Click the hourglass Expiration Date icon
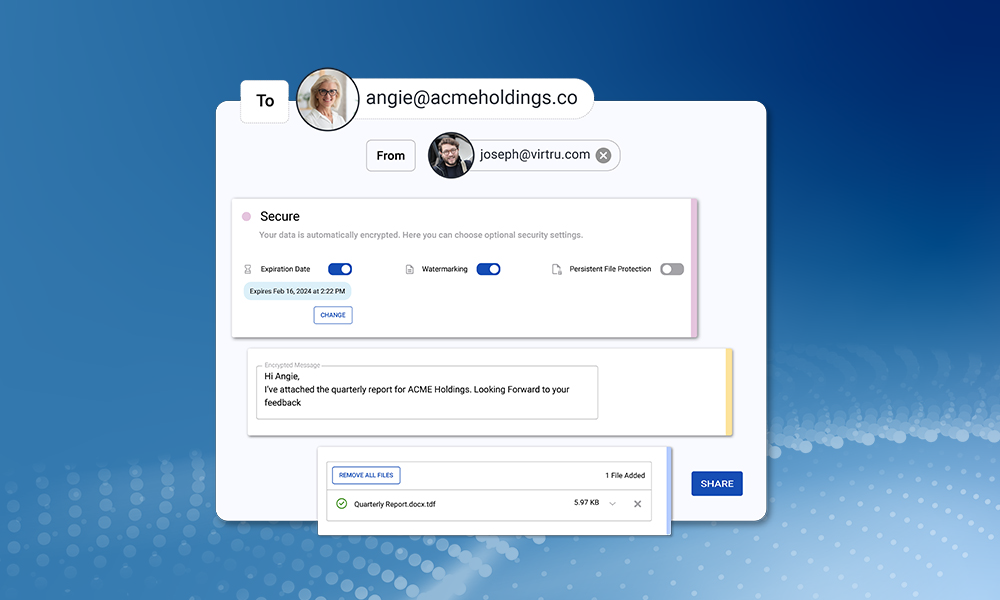Viewport: 1000px width, 600px height. (248, 269)
